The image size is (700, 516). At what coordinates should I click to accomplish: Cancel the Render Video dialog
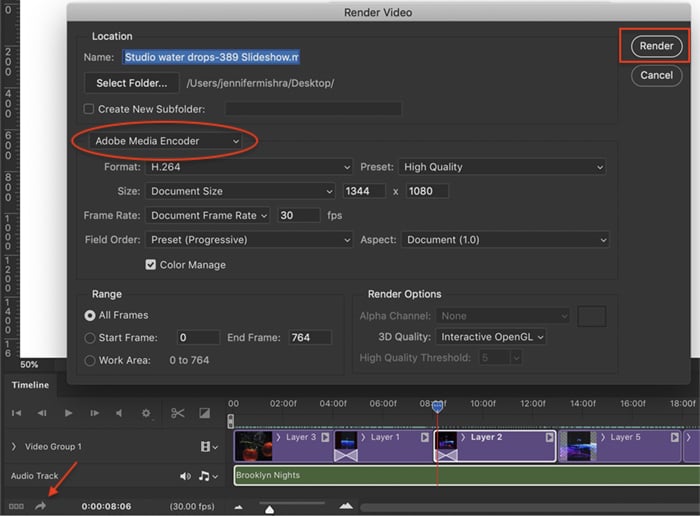click(x=656, y=75)
